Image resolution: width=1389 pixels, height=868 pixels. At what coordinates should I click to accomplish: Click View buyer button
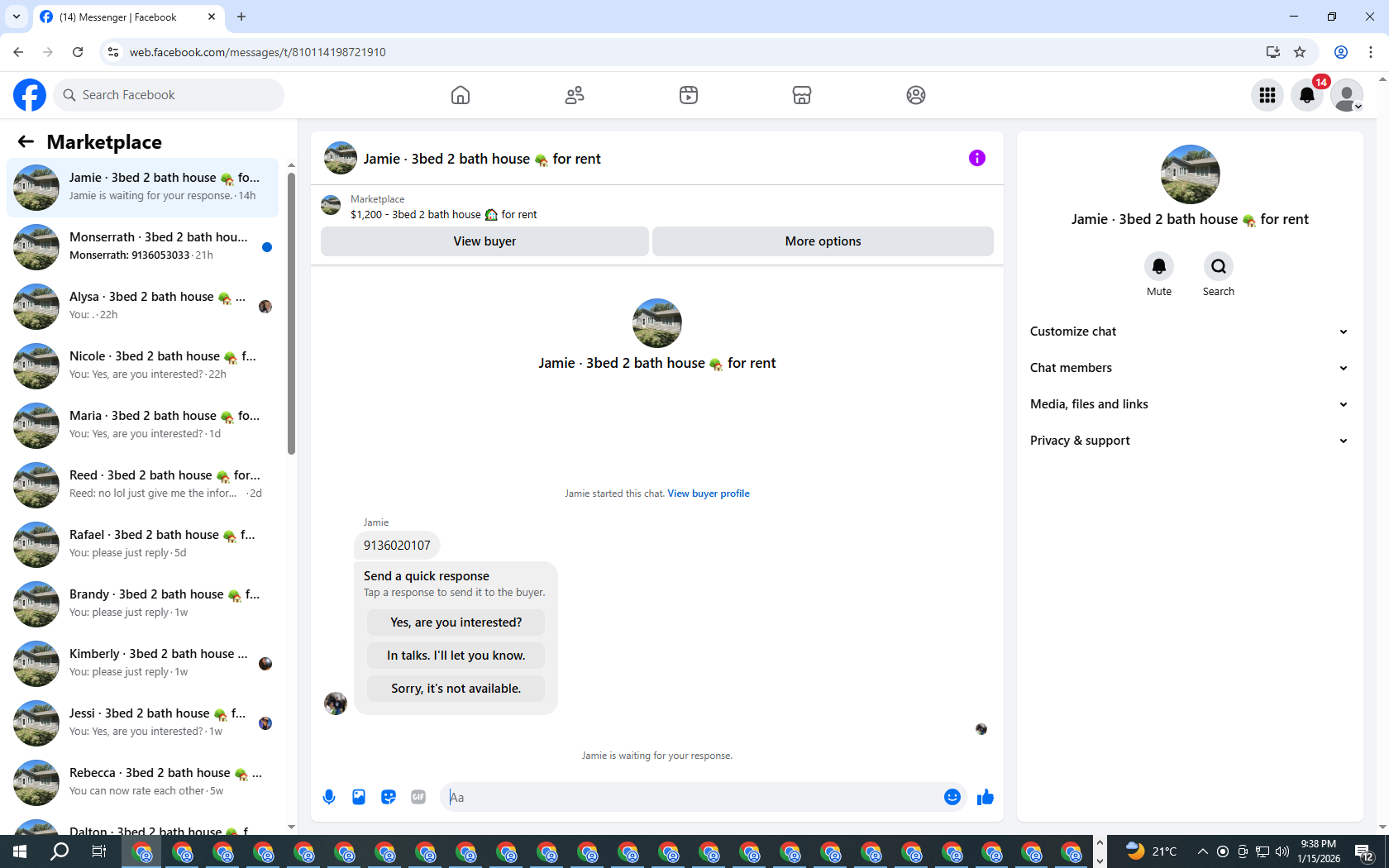(484, 241)
